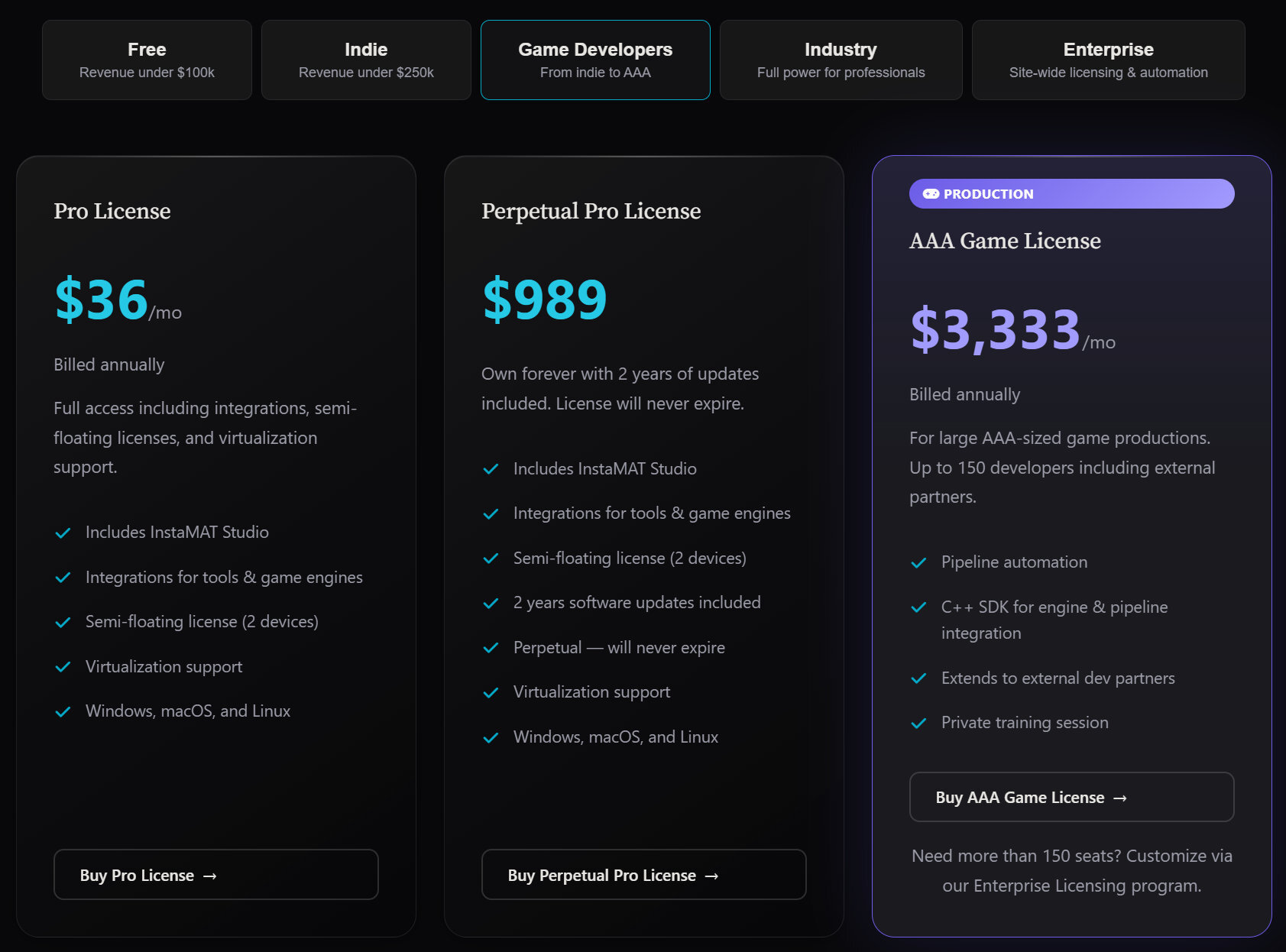Click arrow icon in Buy Perpetual Pro License

[x=711, y=876]
